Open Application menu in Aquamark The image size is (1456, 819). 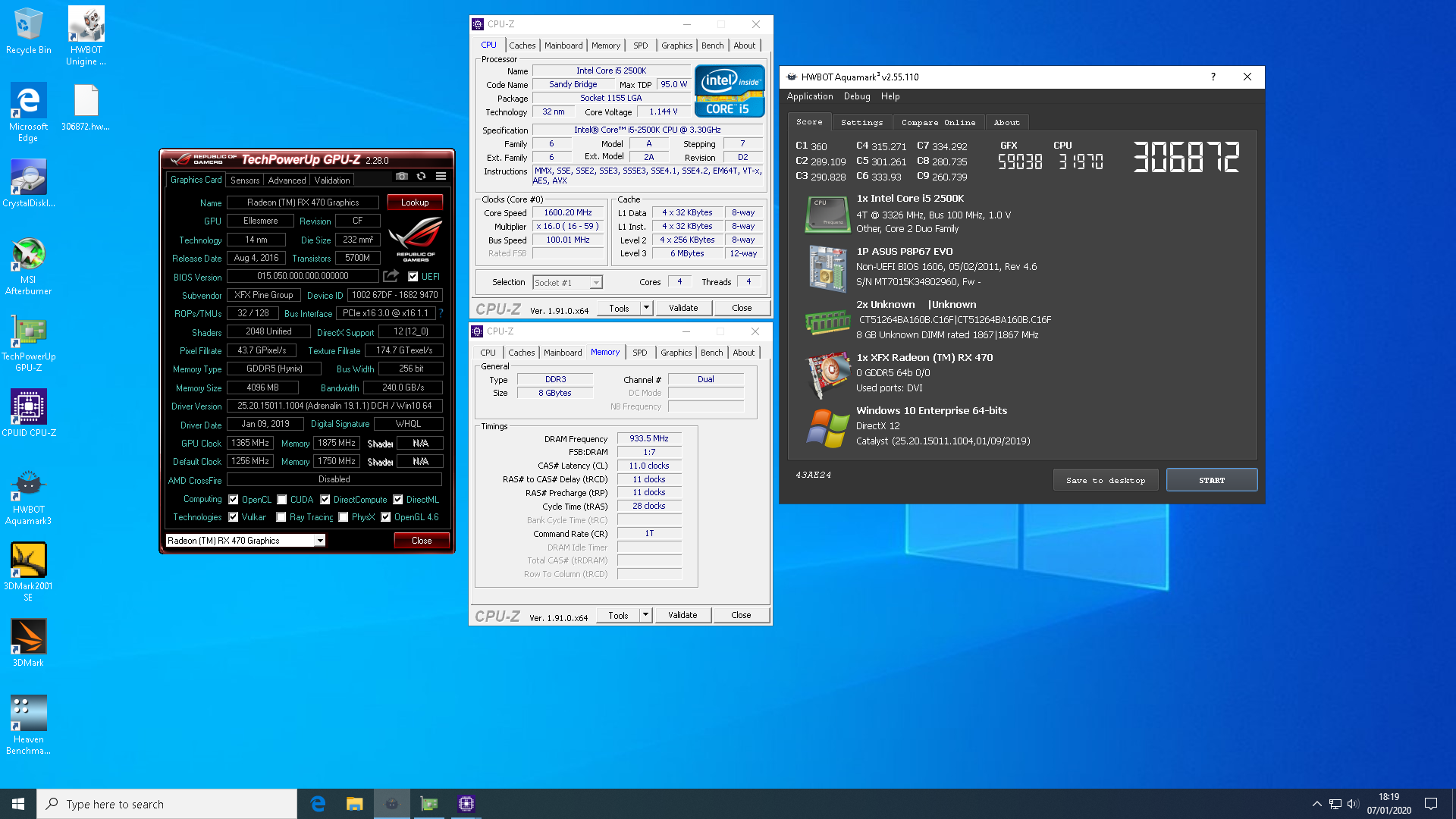point(810,96)
